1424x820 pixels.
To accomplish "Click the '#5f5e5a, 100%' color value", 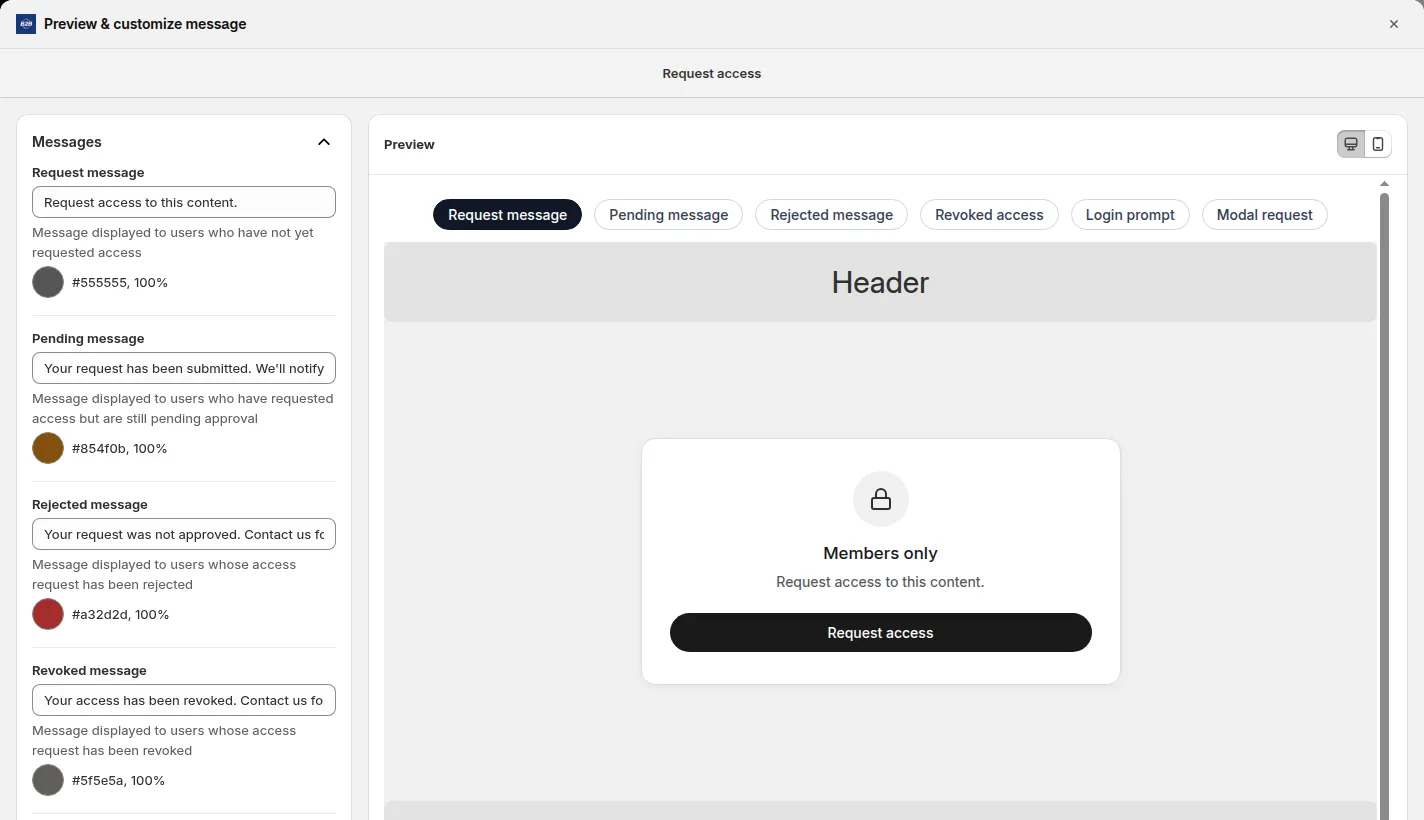I will pos(119,781).
